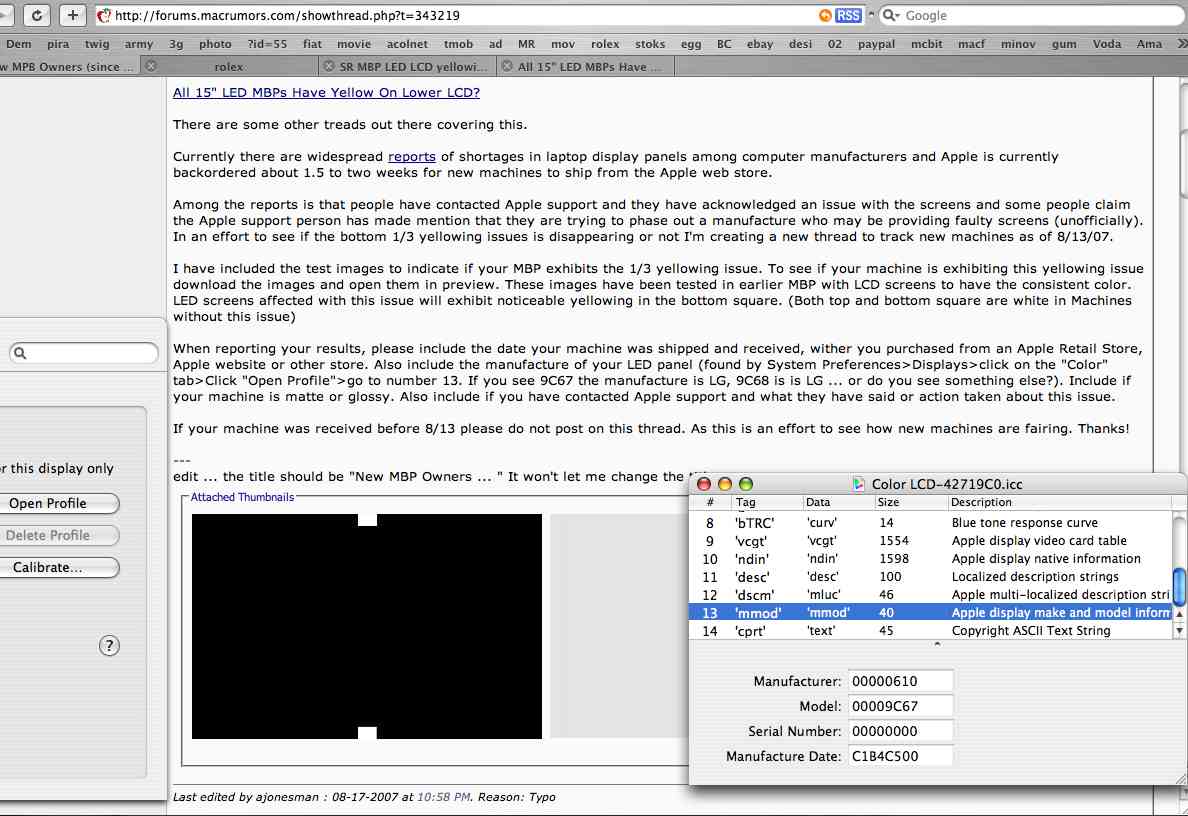
Task: Select the 'ndin' native information row
Action: click(930, 559)
